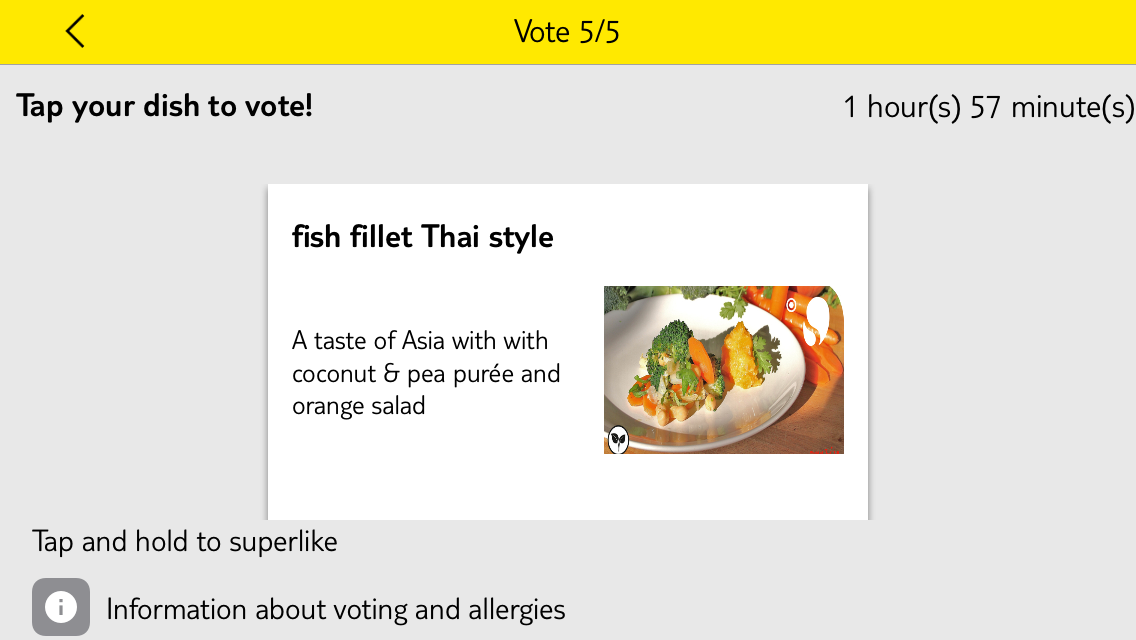
Task: Tap the yellow header bar's empty right side
Action: click(x=906, y=32)
